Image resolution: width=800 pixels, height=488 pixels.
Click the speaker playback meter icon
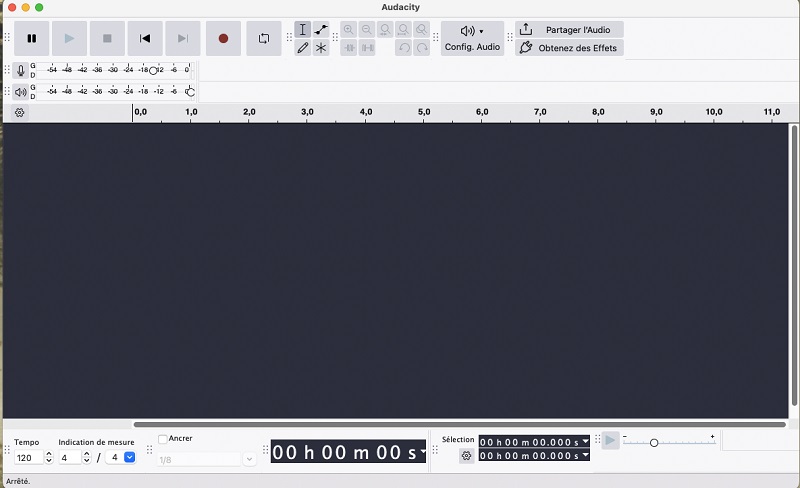click(21, 92)
